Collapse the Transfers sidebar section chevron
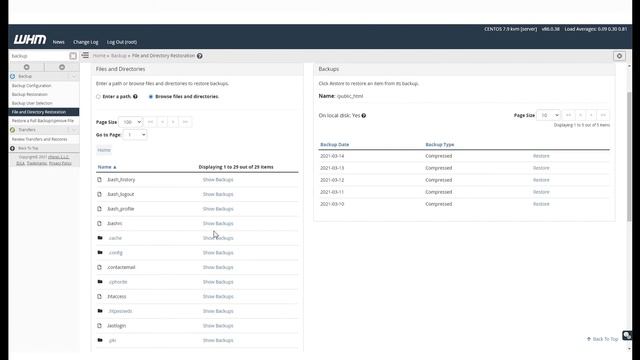 pos(74,130)
